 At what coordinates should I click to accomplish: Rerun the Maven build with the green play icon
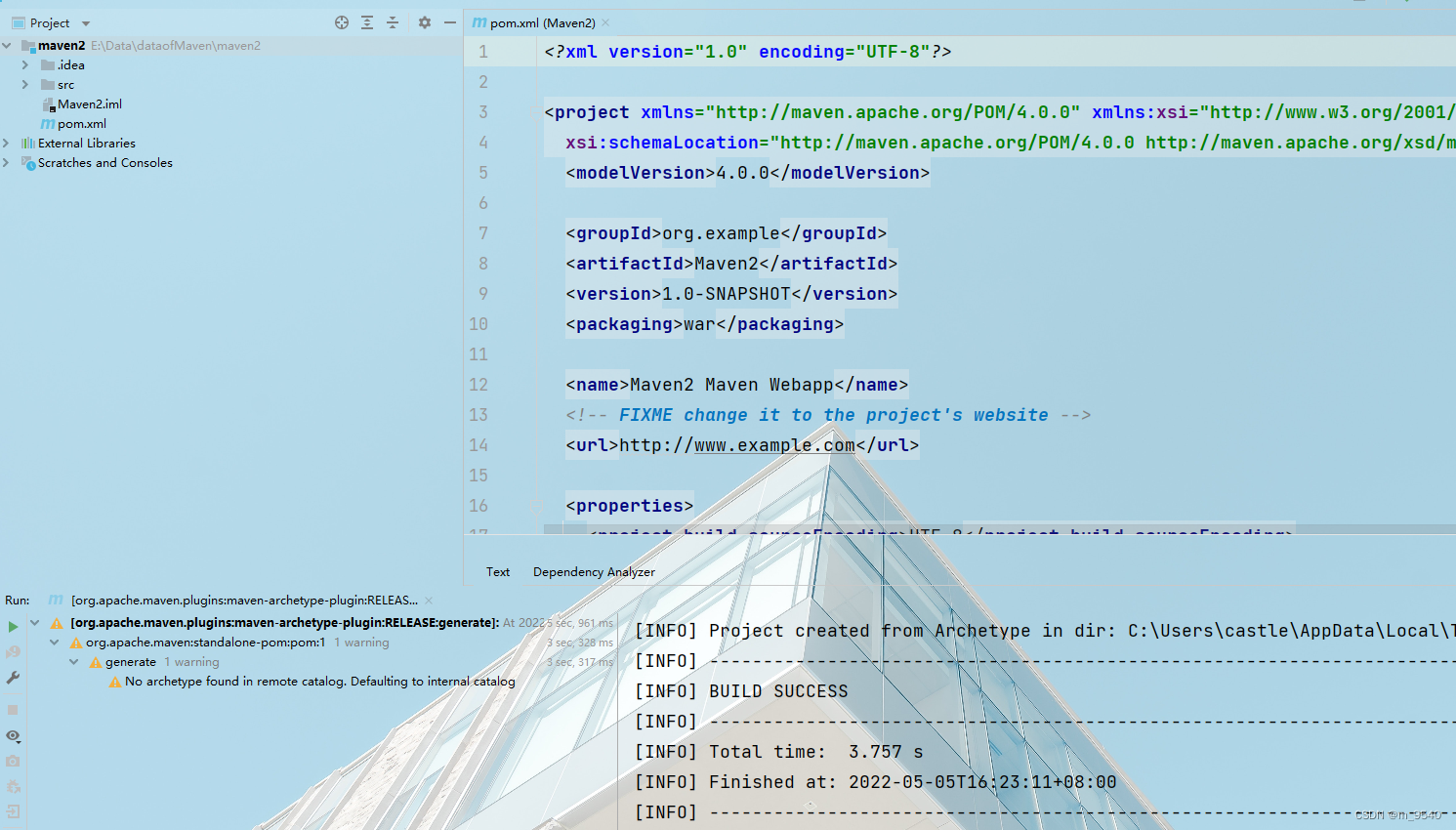coord(13,626)
